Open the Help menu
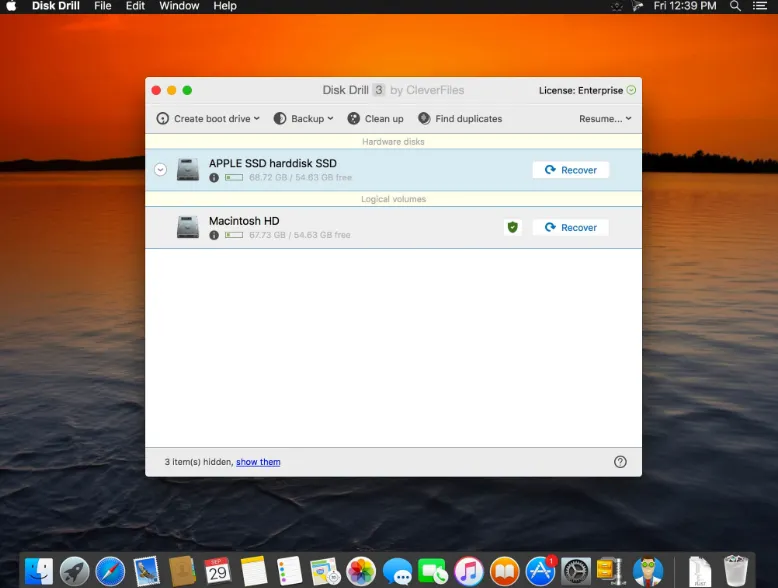Viewport: 778px width, 588px height. 225,6
